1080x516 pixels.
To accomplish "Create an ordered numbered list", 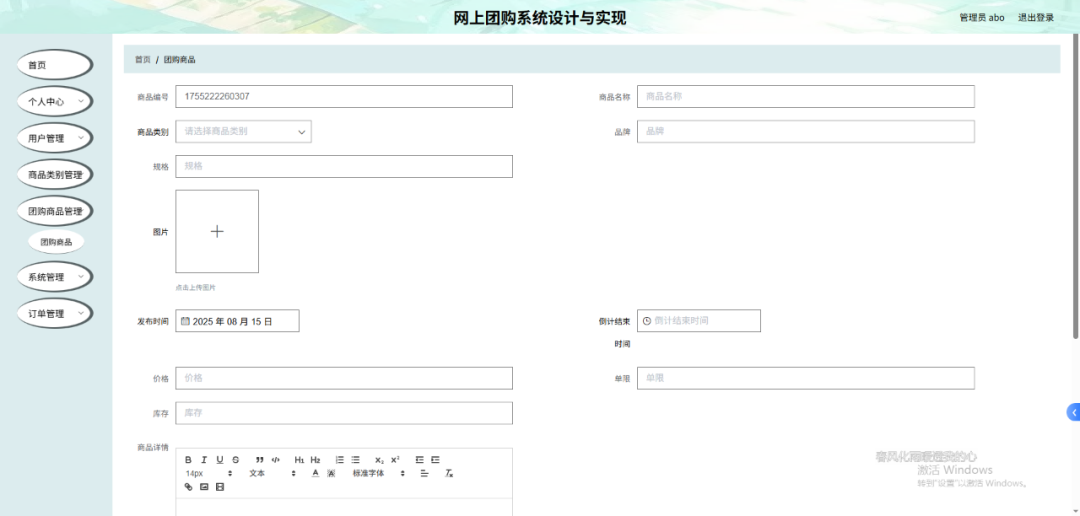I will pyautogui.click(x=340, y=460).
